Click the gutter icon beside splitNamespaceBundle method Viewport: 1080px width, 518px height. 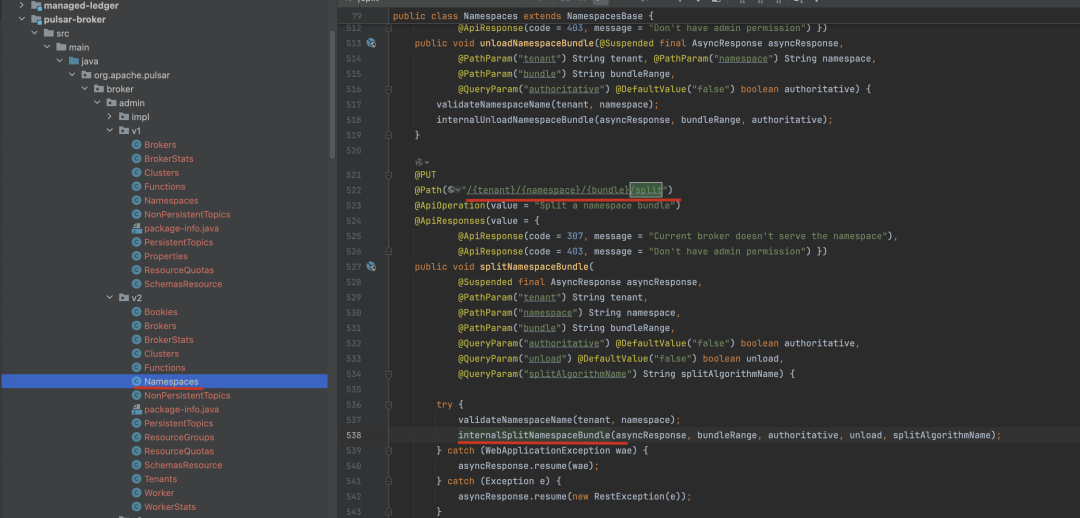coord(371,266)
